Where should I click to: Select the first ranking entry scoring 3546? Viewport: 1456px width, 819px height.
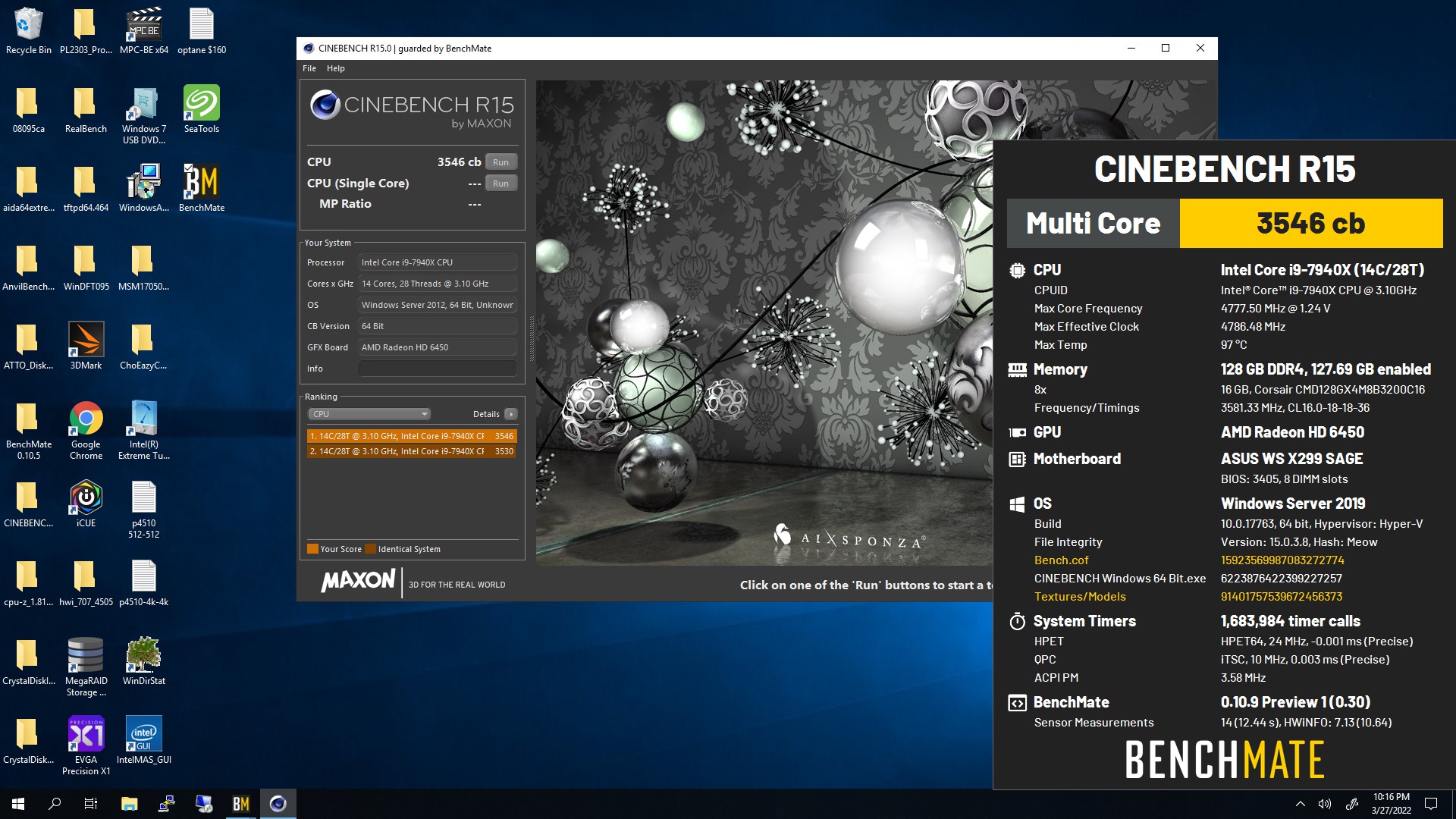412,436
